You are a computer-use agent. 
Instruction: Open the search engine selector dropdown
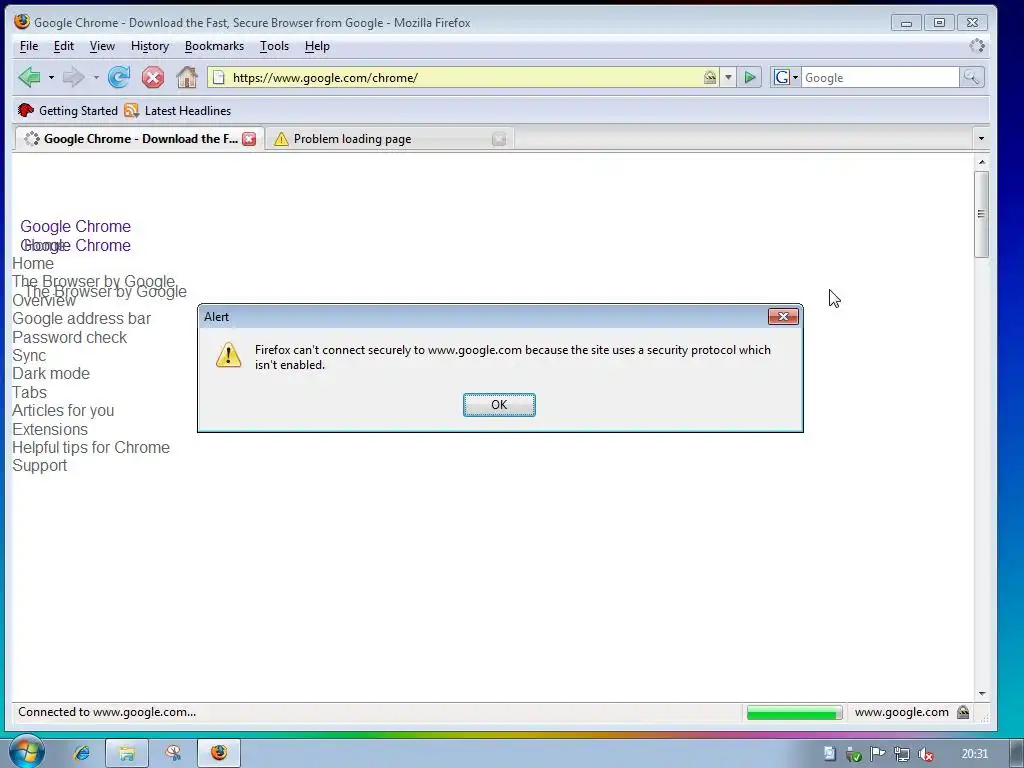(x=785, y=78)
